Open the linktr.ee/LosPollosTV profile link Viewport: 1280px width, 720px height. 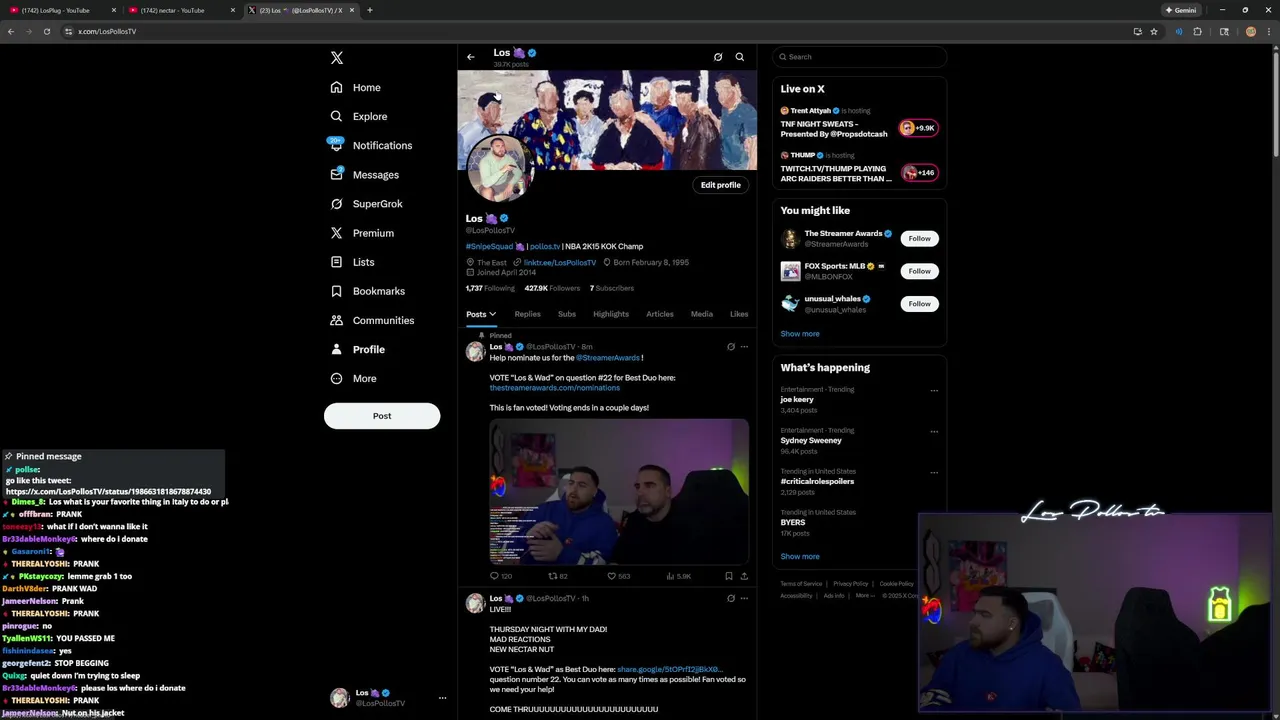pos(560,263)
